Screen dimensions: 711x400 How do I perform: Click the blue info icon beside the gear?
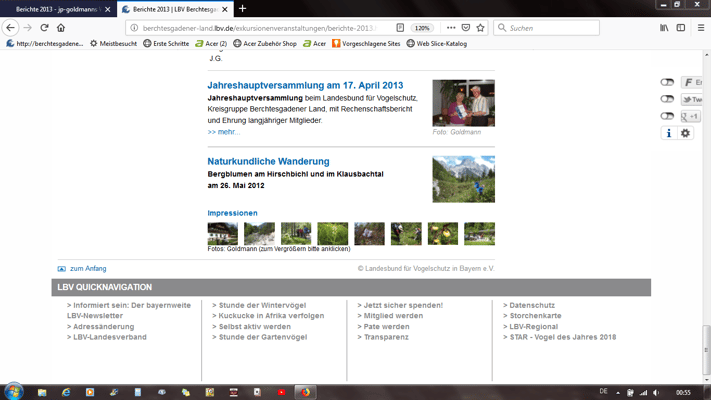click(669, 133)
